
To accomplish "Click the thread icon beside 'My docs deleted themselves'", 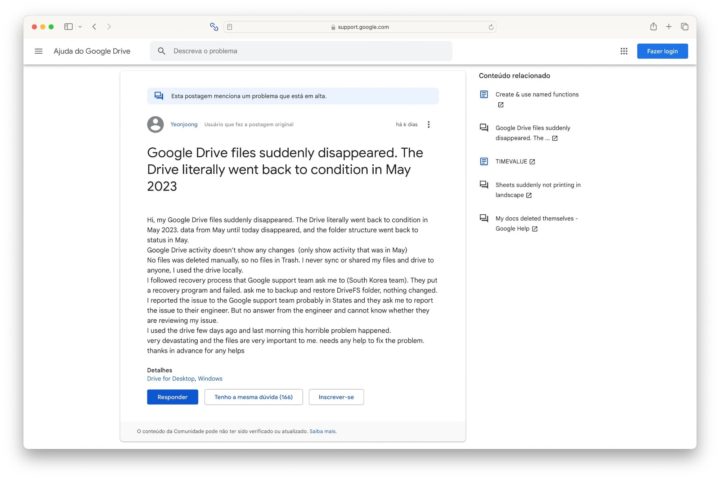I will [x=484, y=218].
